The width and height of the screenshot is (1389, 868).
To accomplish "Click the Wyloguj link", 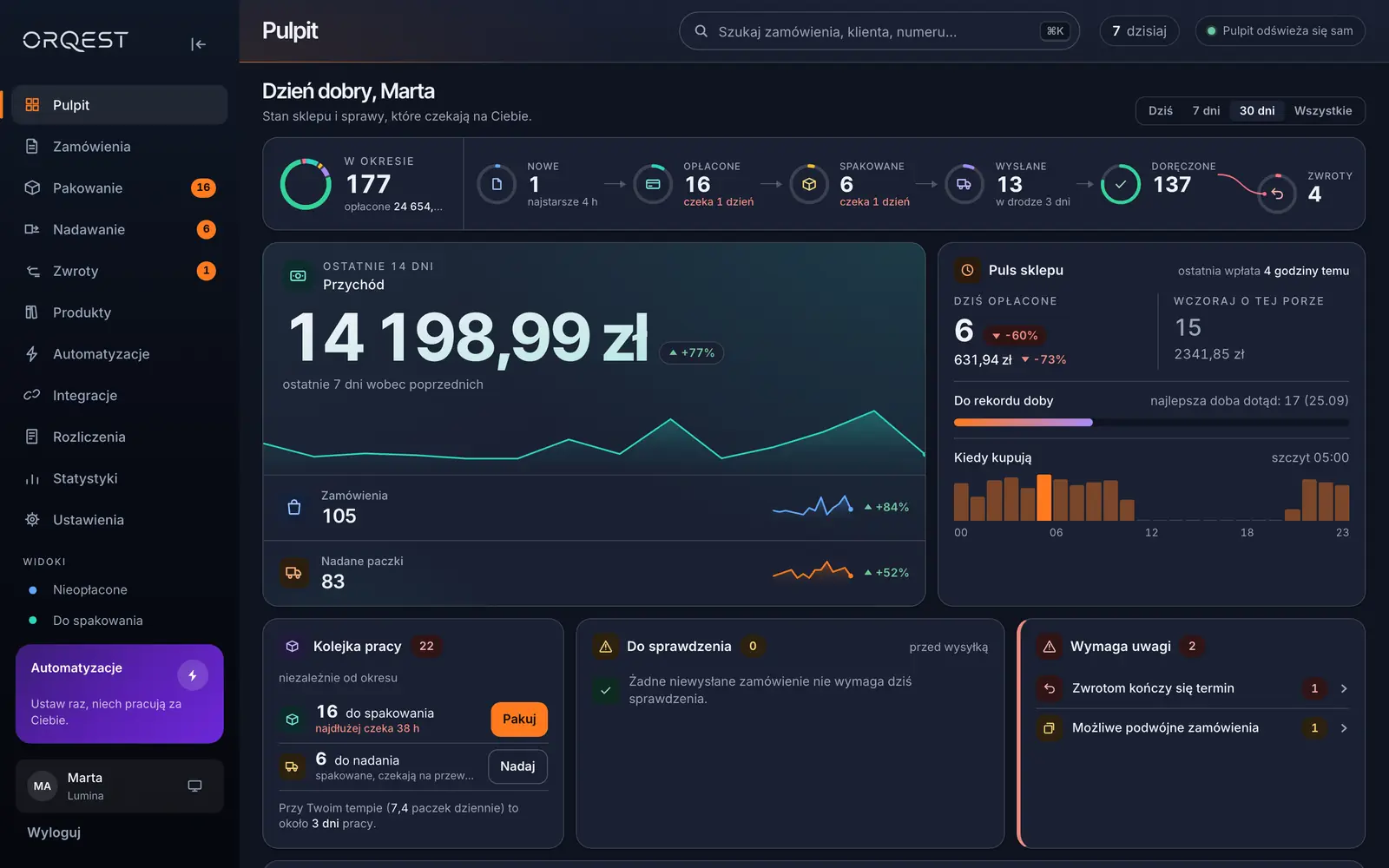I will point(54,832).
